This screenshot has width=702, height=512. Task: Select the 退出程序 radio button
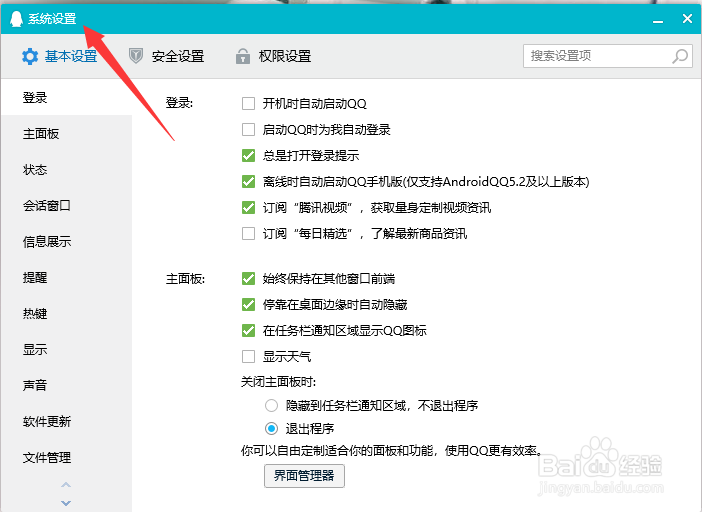(x=271, y=429)
